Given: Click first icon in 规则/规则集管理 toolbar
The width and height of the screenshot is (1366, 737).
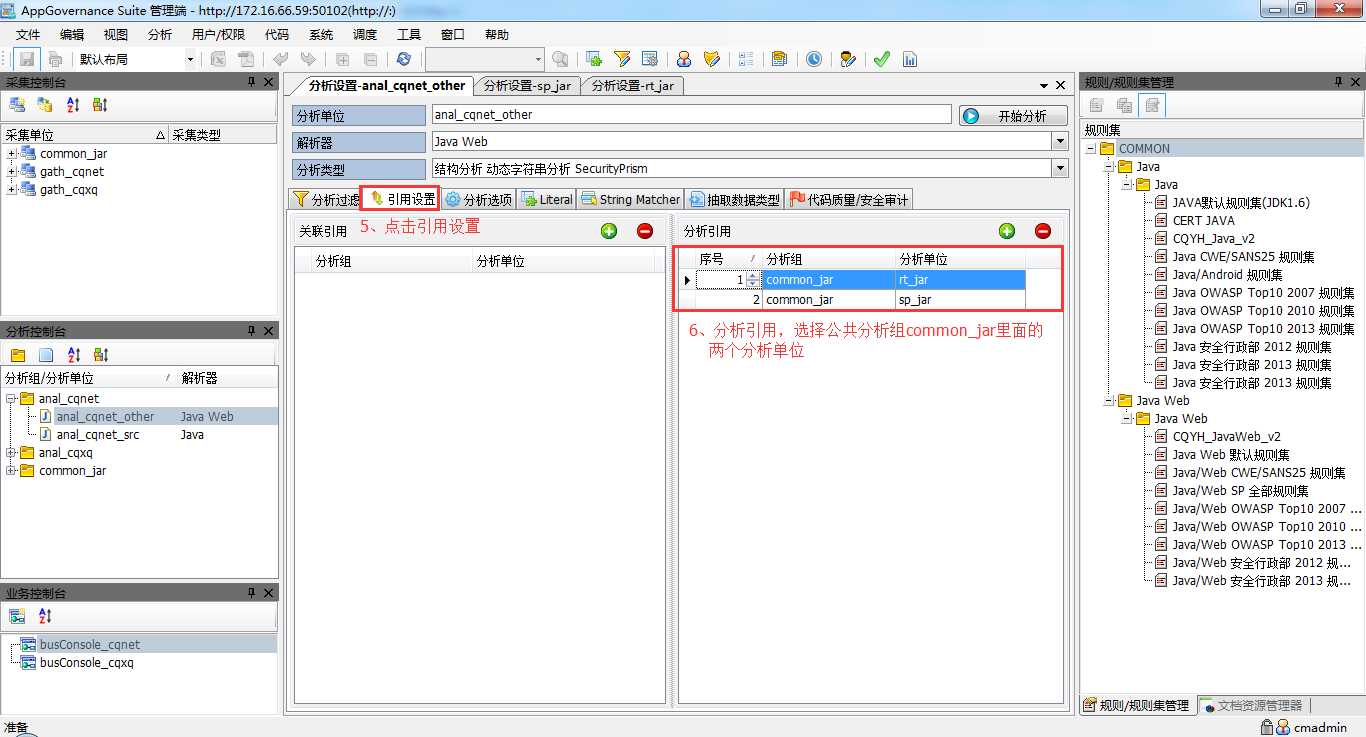Looking at the screenshot, I should point(1097,105).
